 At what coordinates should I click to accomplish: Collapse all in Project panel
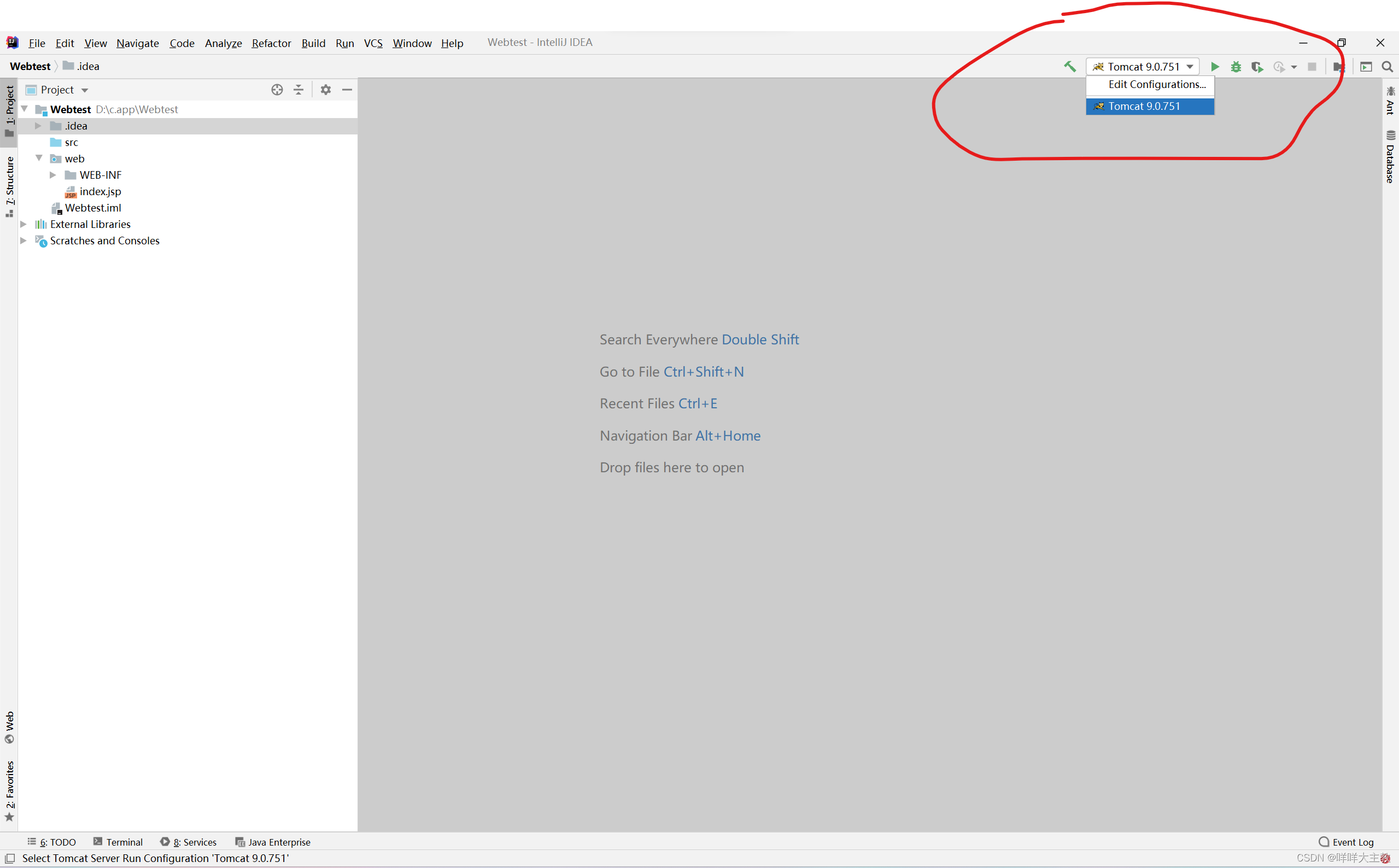click(x=298, y=90)
